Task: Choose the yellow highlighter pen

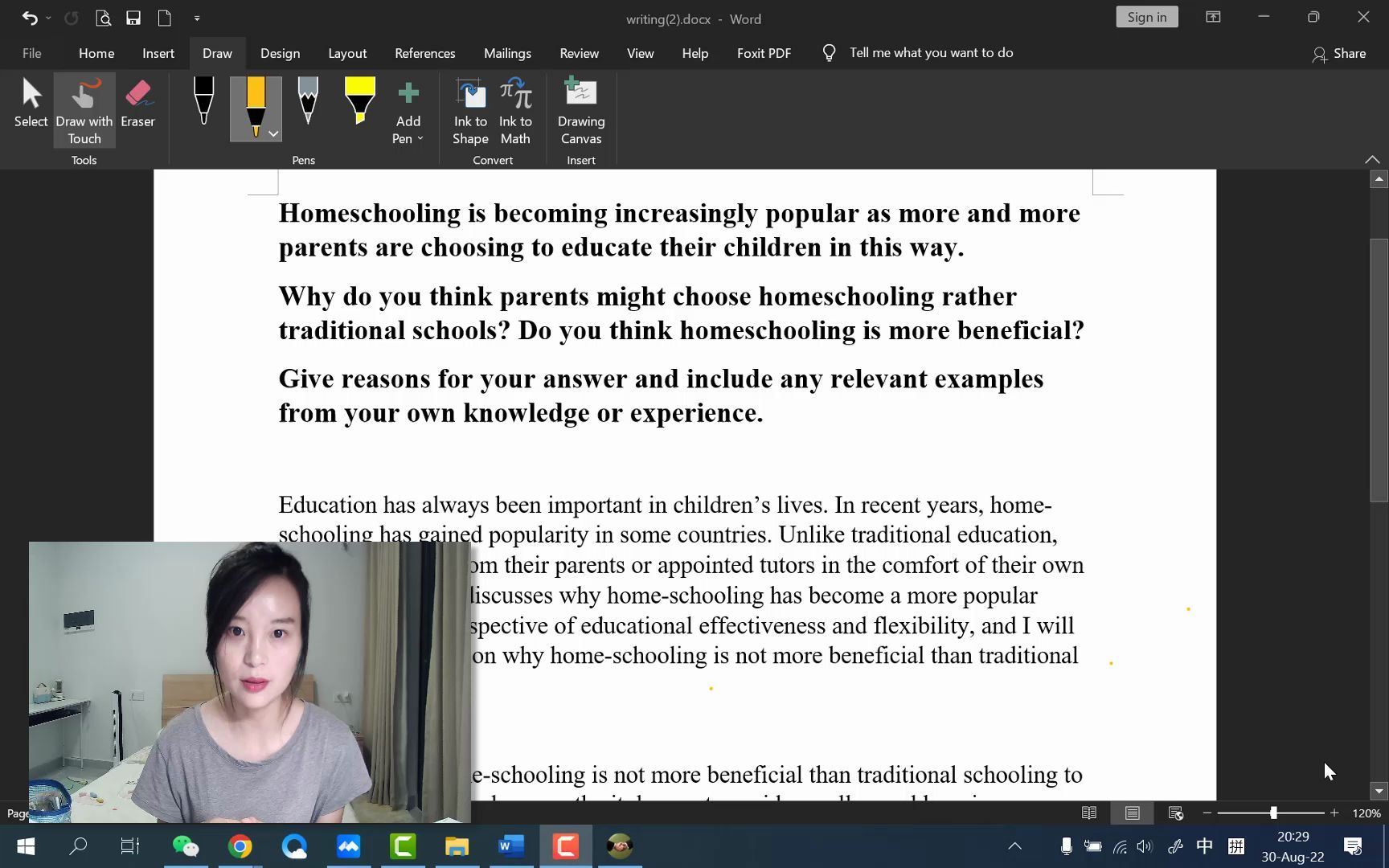Action: tap(359, 100)
